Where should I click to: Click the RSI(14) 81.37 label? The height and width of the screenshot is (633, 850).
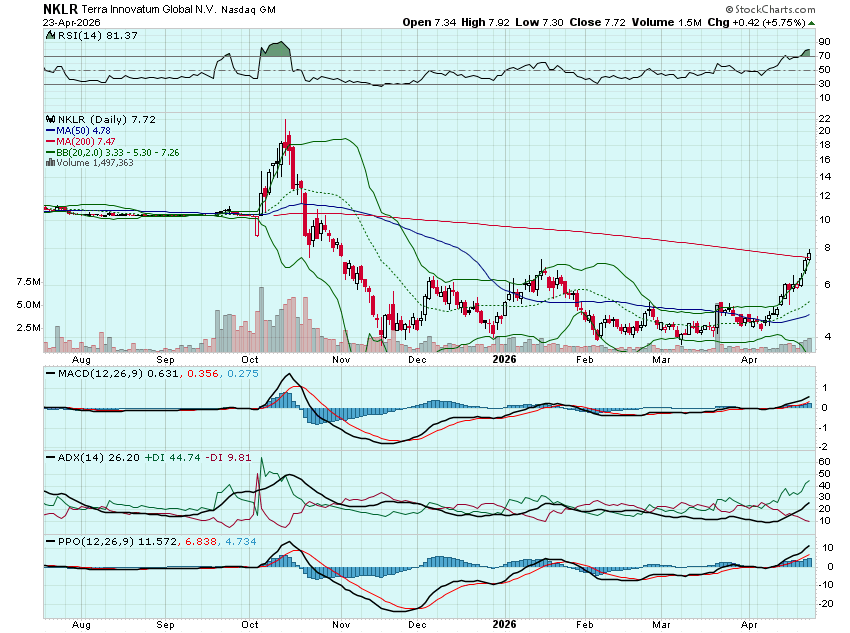click(98, 35)
